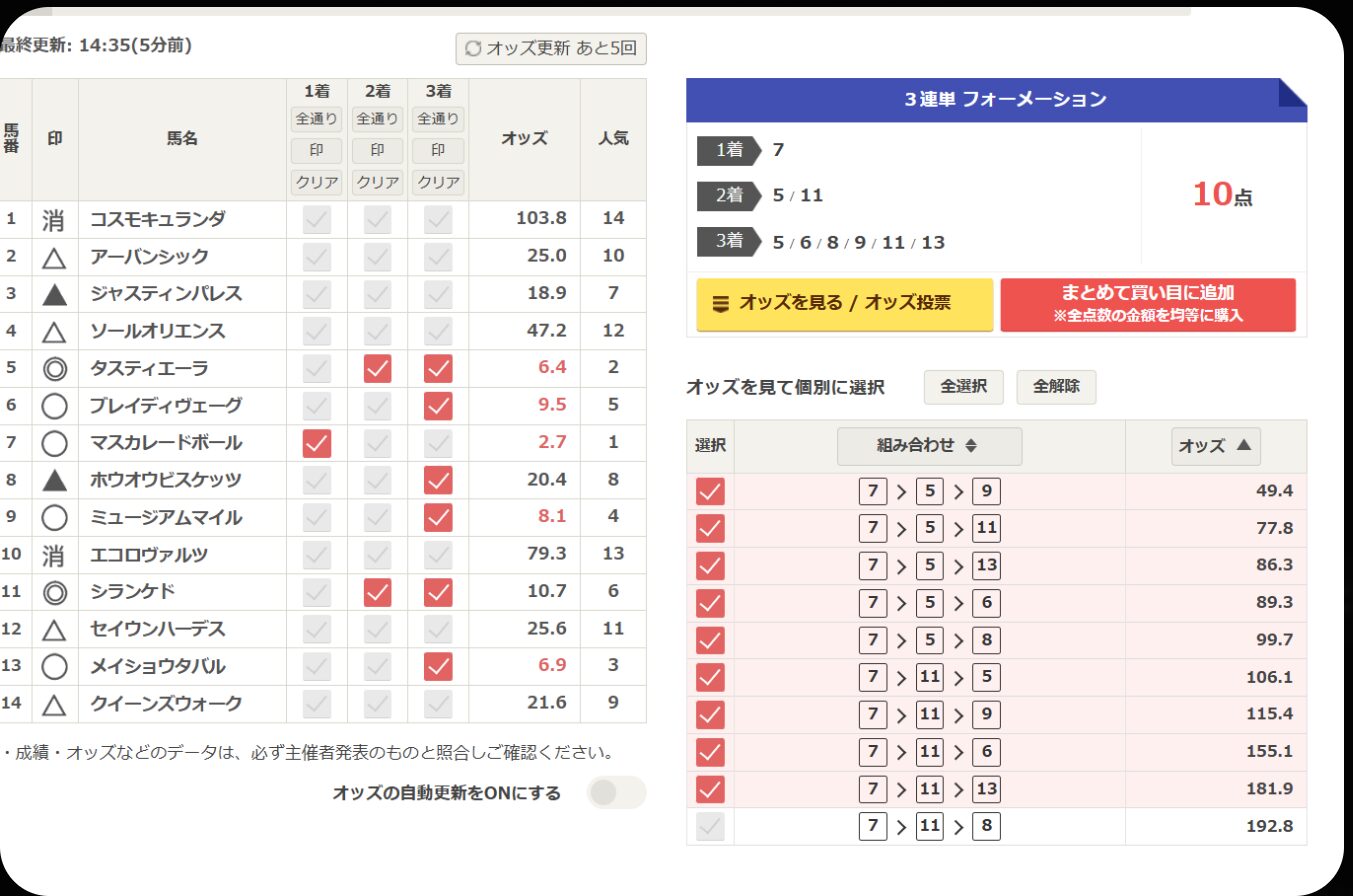Sort combinations by オッズ column
The height and width of the screenshot is (896, 1353).
point(1215,446)
